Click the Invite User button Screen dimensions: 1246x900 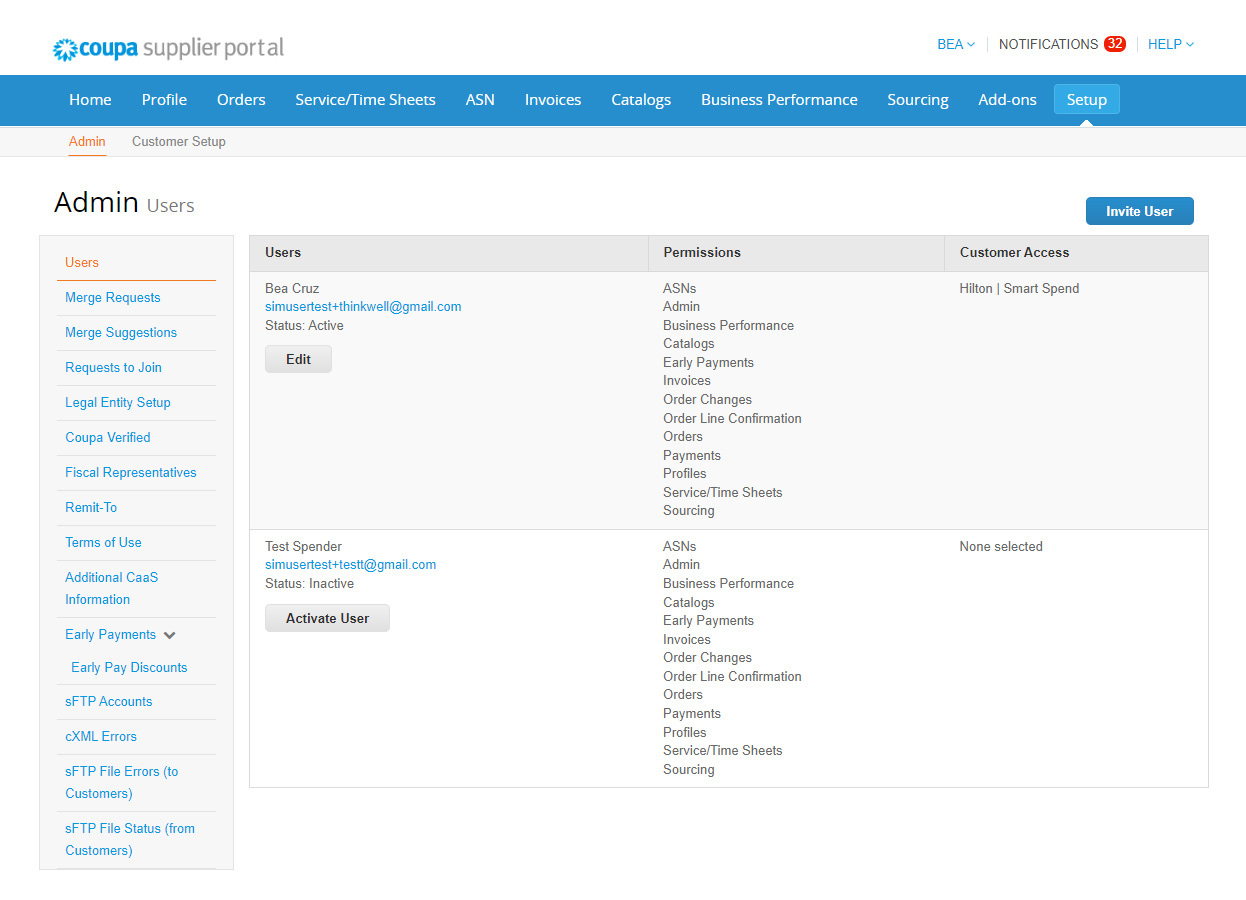(1139, 211)
